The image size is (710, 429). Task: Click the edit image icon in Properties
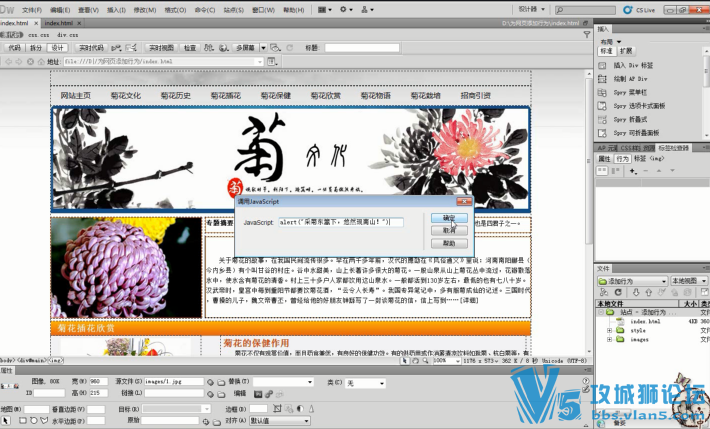(x=258, y=394)
